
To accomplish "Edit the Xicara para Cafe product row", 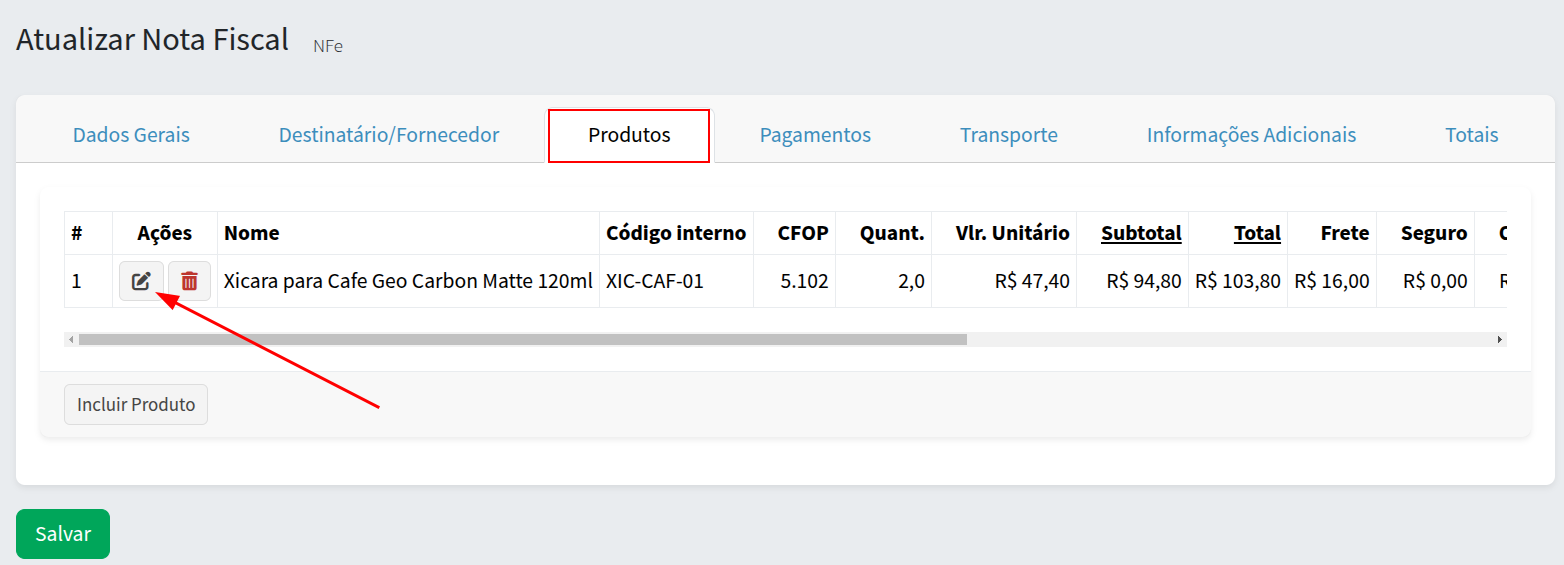I will [x=141, y=281].
